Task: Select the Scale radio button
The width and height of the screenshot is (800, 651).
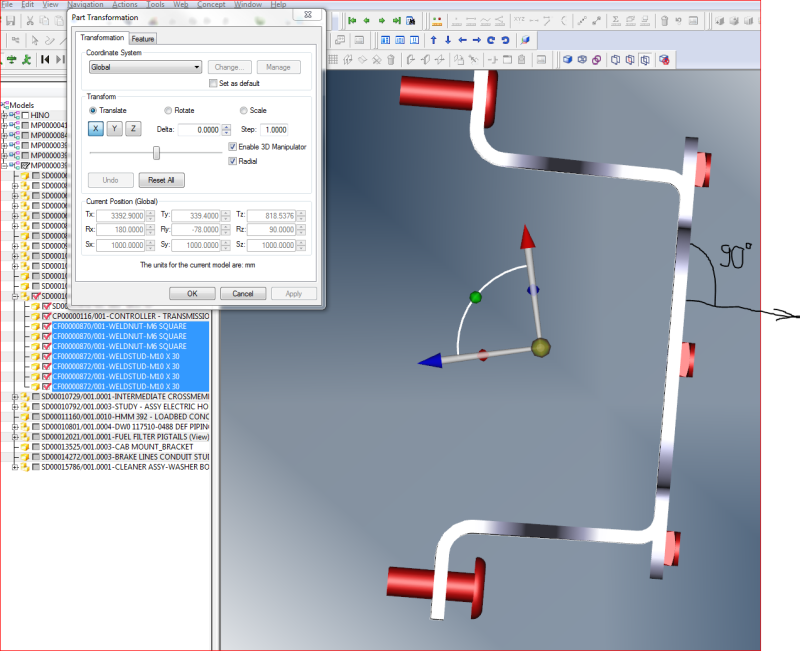Action: point(243,110)
